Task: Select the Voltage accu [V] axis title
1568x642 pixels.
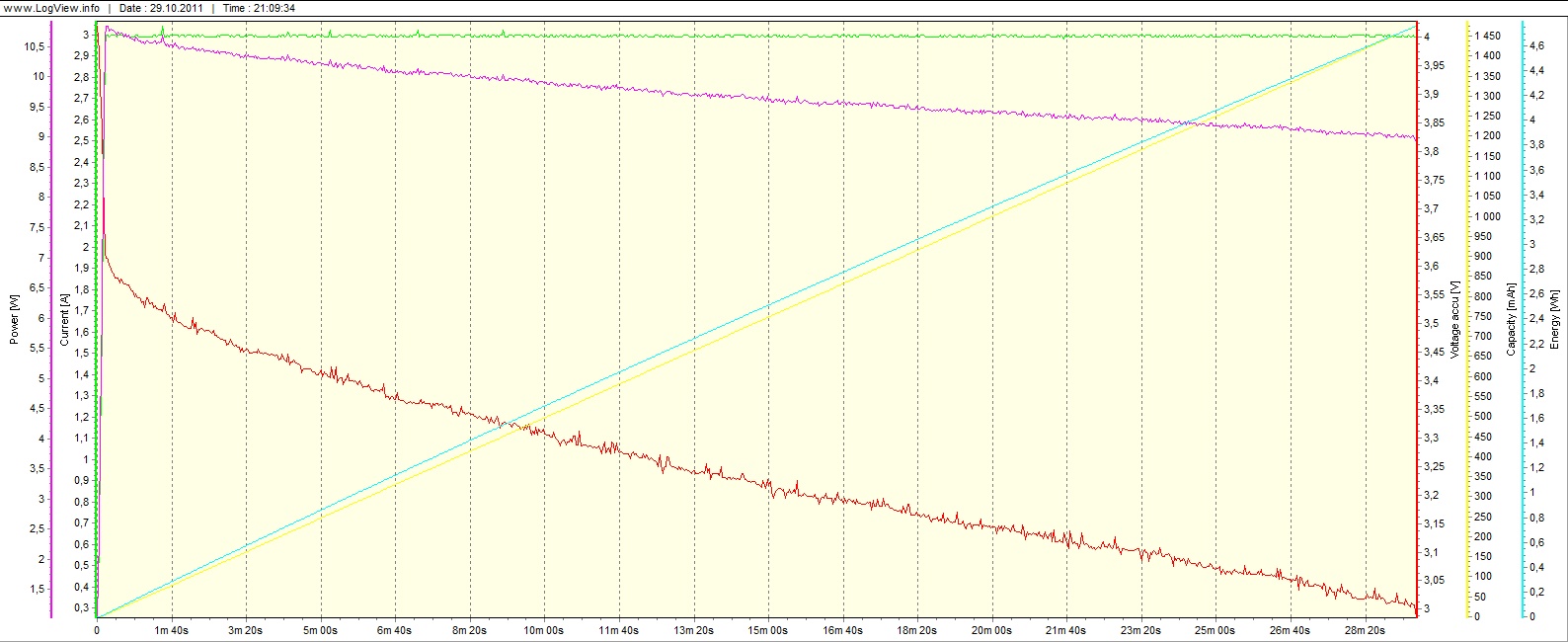Action: (1455, 318)
